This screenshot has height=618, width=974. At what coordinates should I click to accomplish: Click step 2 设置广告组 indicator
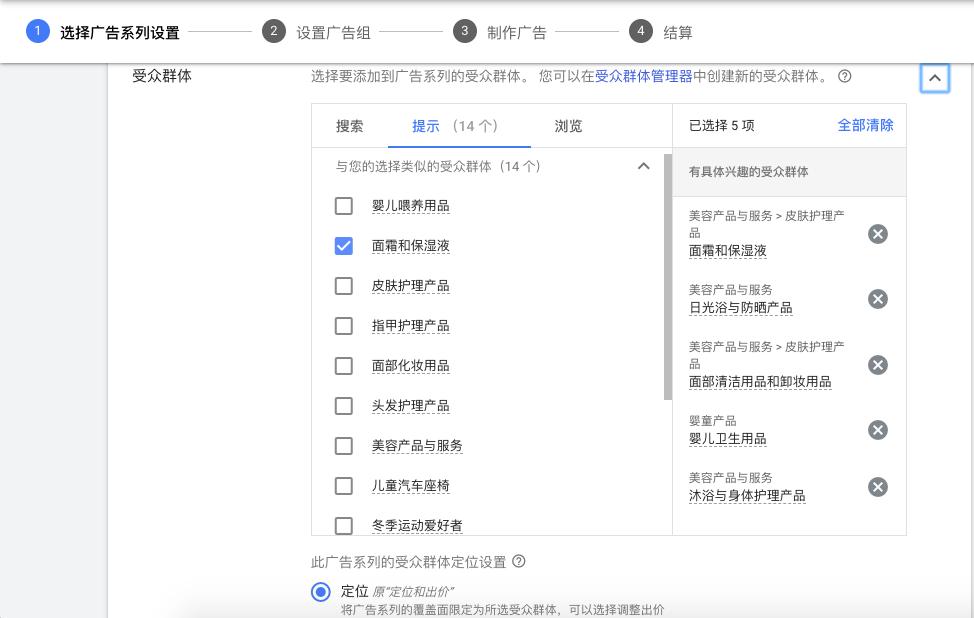pos(272,31)
